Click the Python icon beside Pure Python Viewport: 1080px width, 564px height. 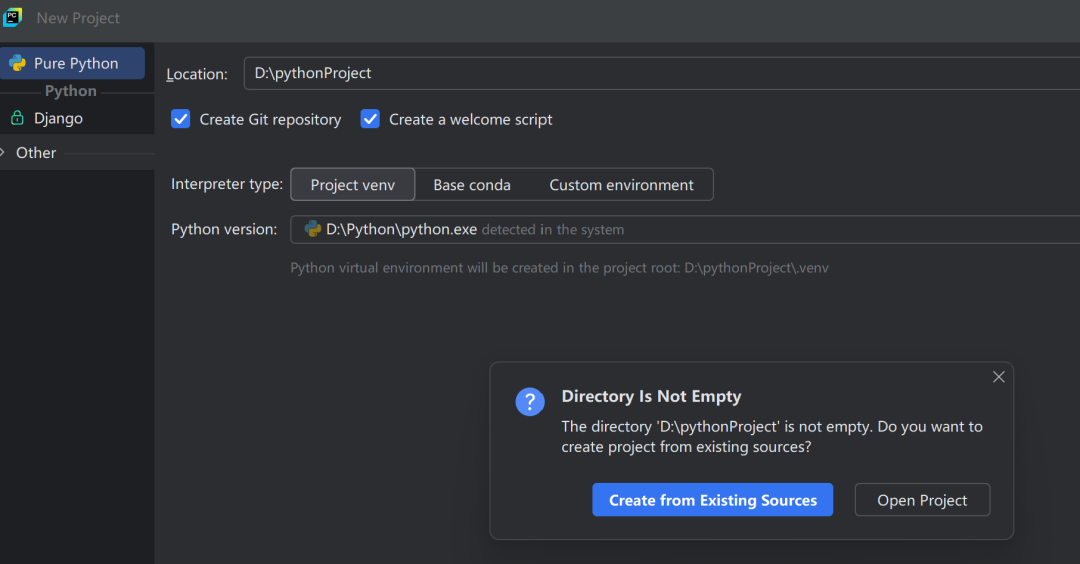(x=17, y=63)
